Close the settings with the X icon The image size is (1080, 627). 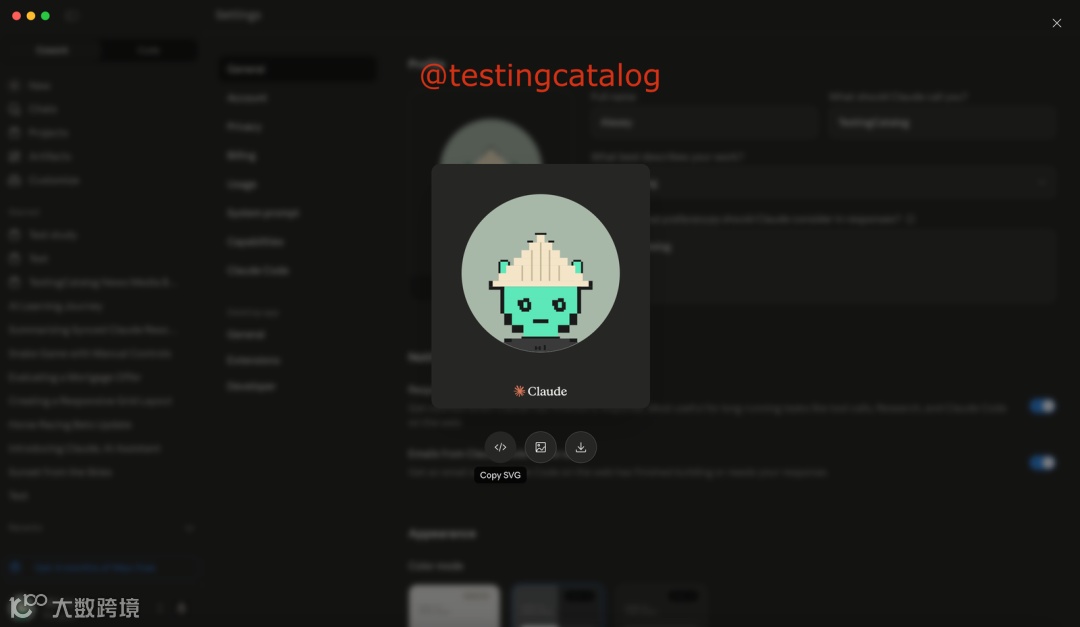click(1057, 23)
